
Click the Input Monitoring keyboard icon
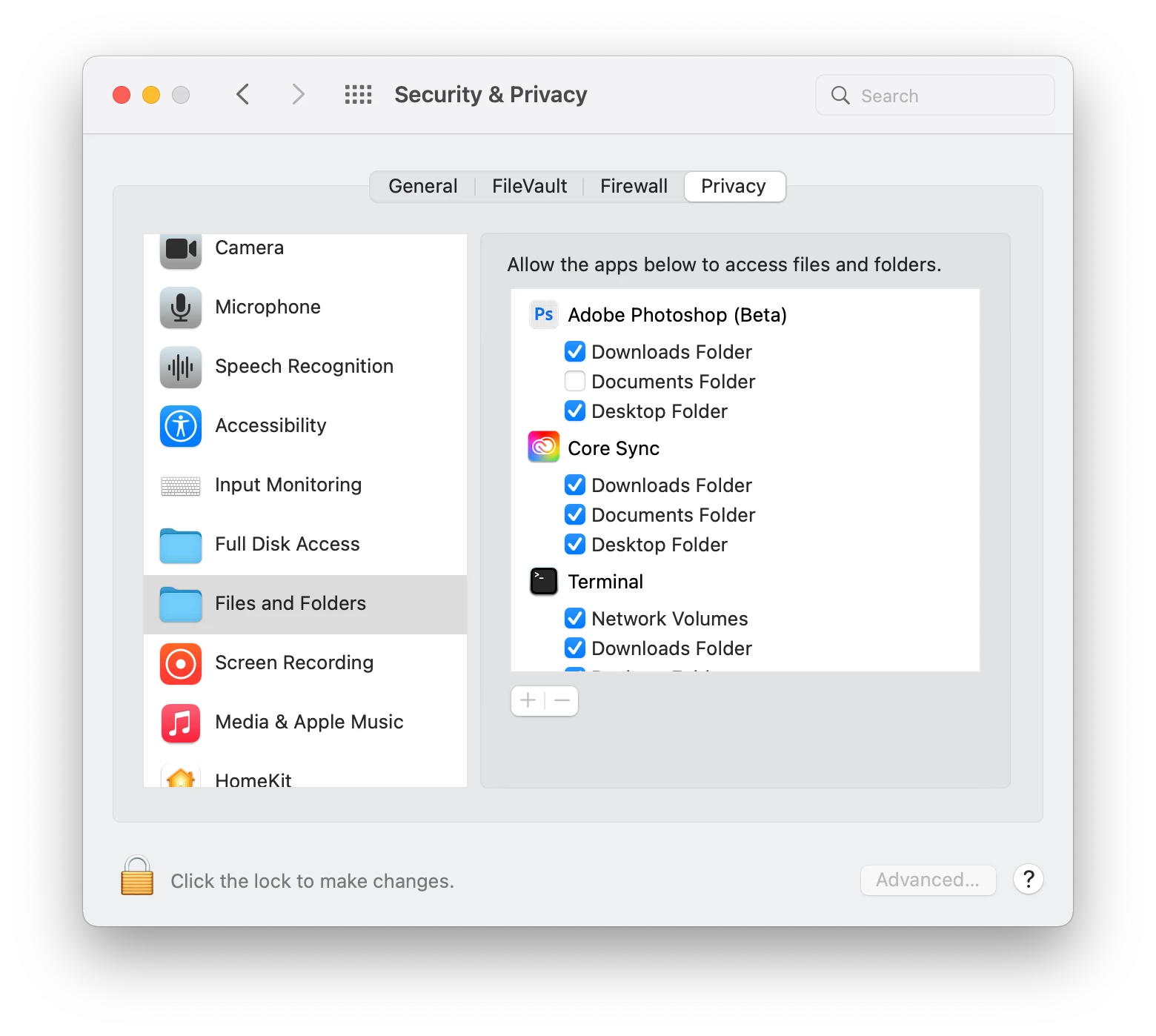click(x=181, y=486)
